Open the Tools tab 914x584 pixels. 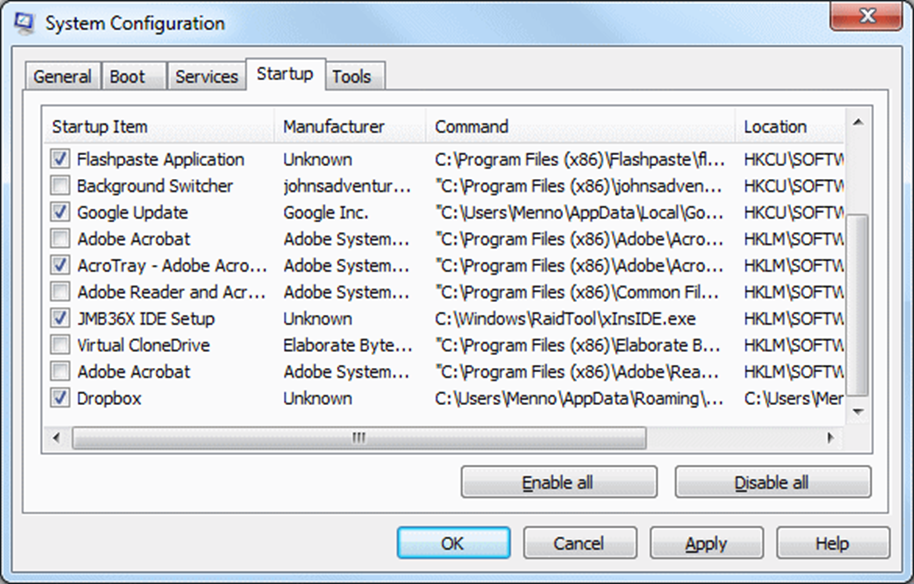(x=354, y=75)
